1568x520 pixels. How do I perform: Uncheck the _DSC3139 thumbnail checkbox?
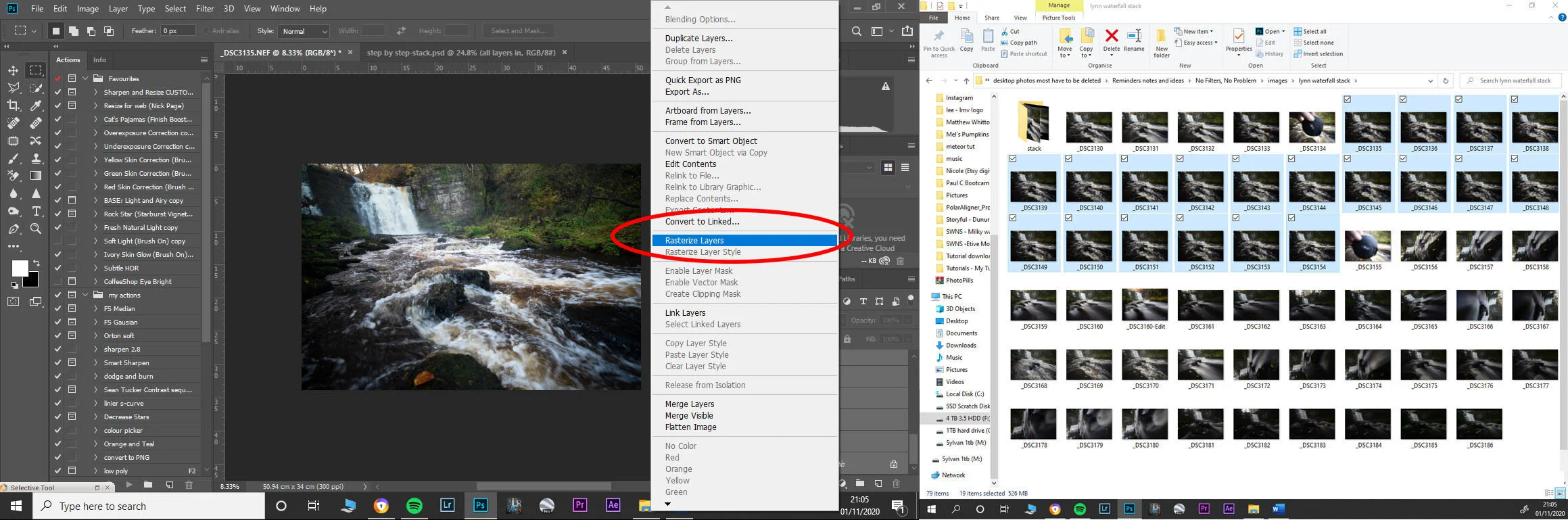click(1013, 159)
